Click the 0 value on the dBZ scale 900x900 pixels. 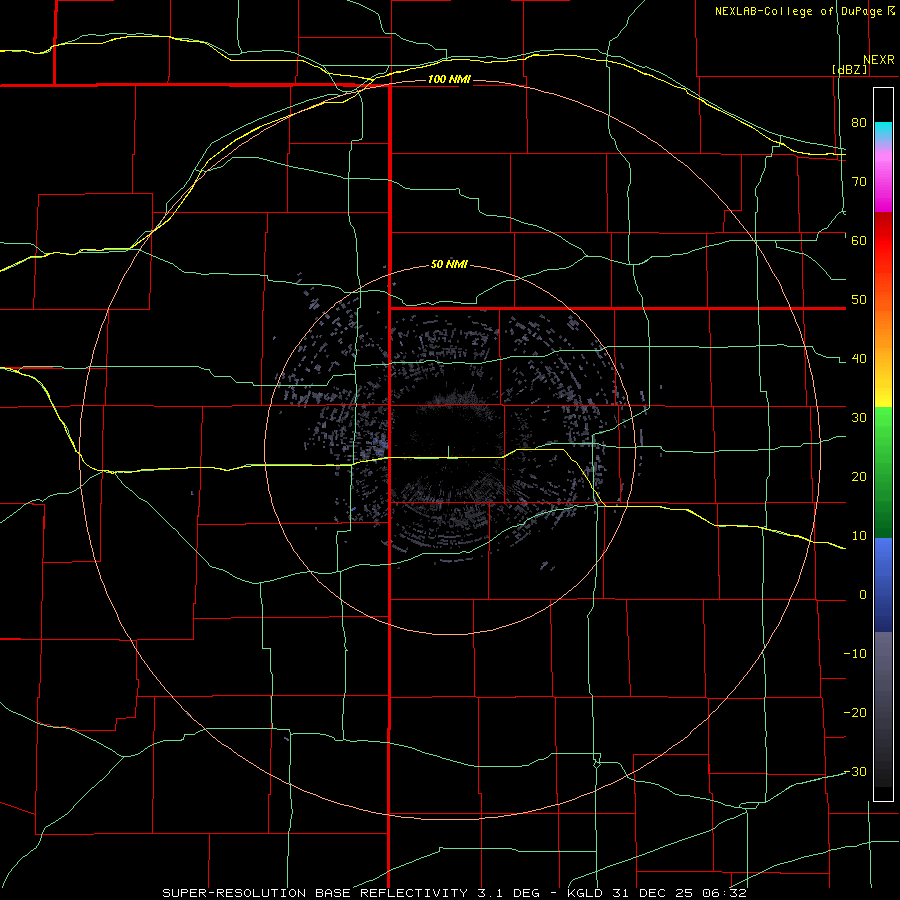(863, 595)
